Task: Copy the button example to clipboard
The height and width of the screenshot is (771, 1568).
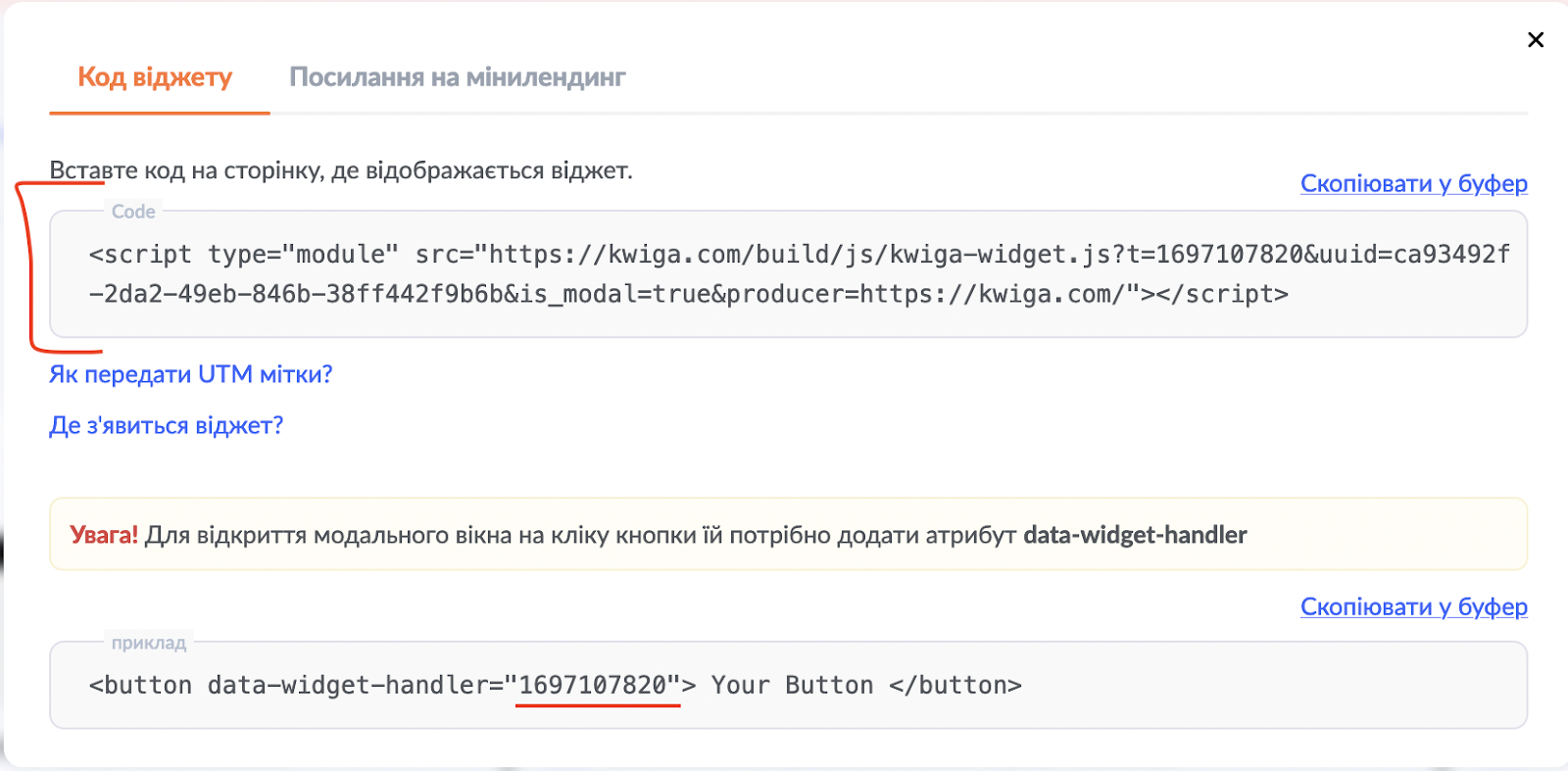Action: pos(1413,606)
